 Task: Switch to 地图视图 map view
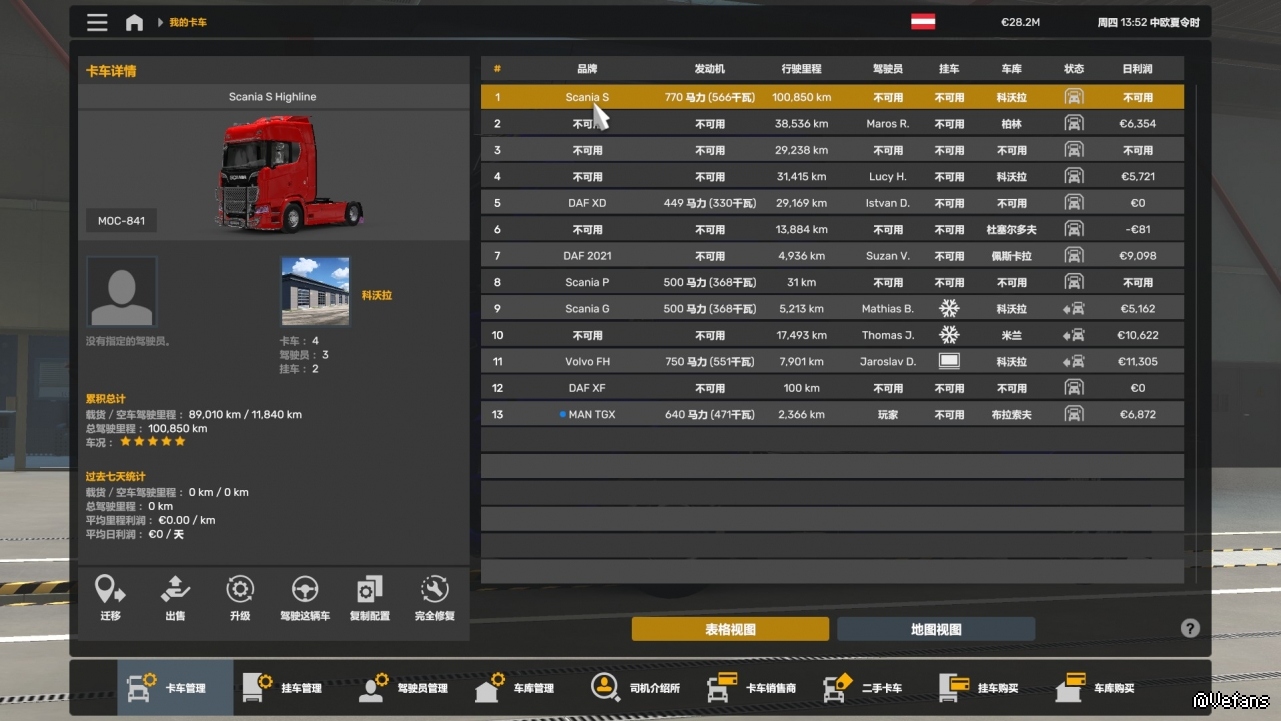point(936,629)
